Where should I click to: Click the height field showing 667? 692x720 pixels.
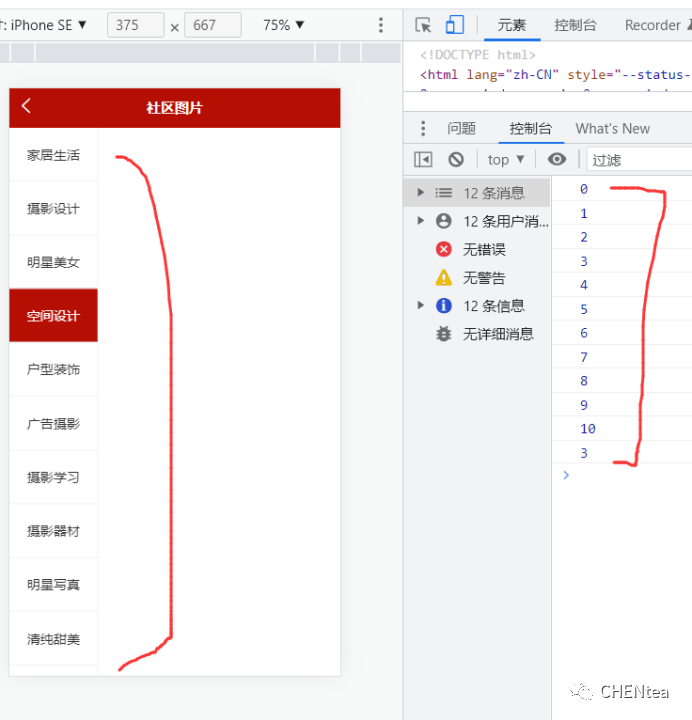pyautogui.click(x=213, y=25)
